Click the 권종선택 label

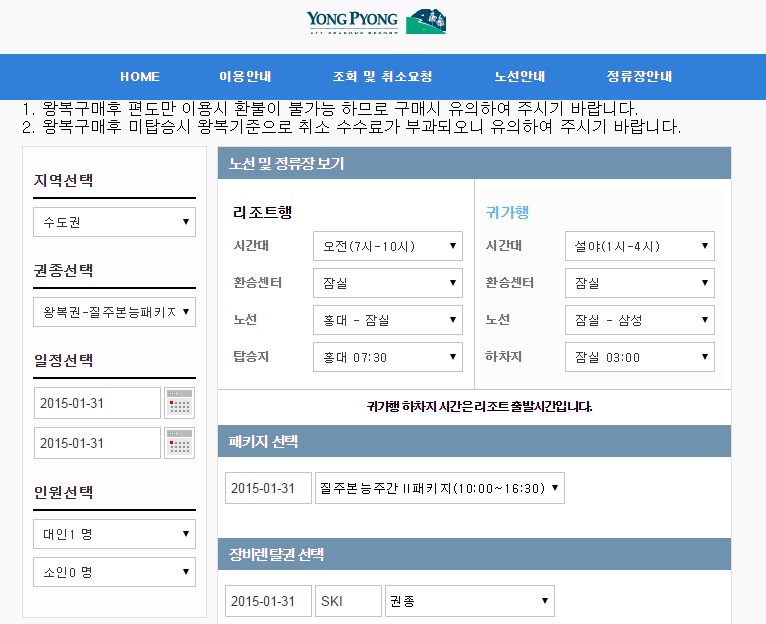[x=64, y=270]
